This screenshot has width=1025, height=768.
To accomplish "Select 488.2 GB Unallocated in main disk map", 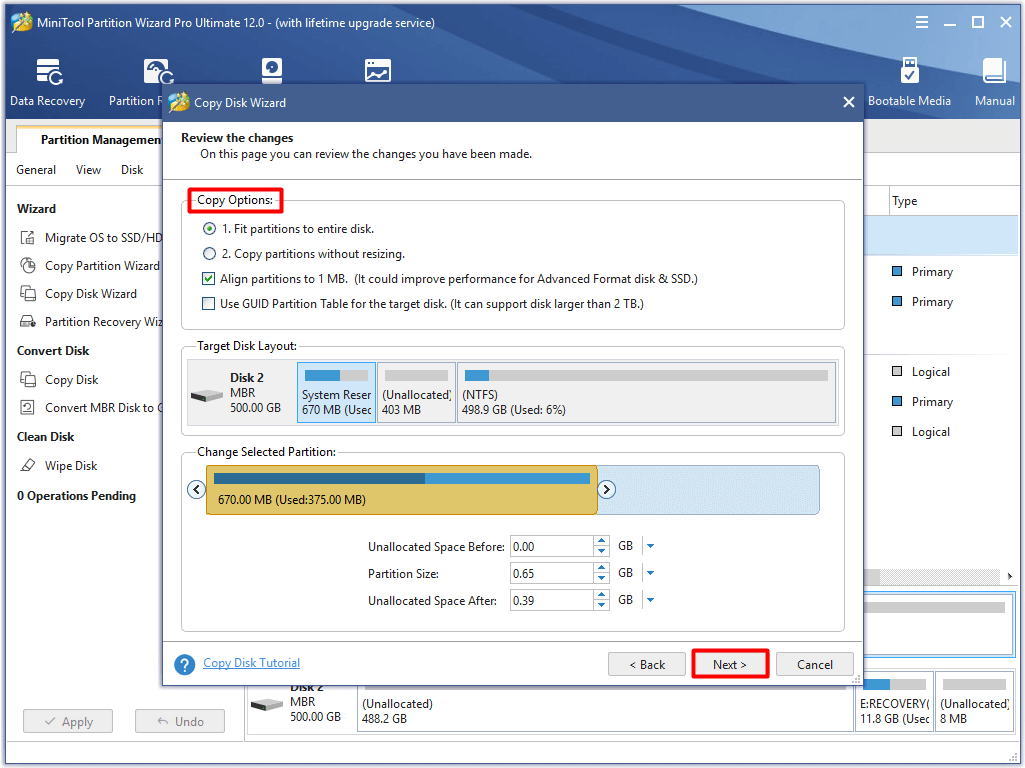I will 605,709.
